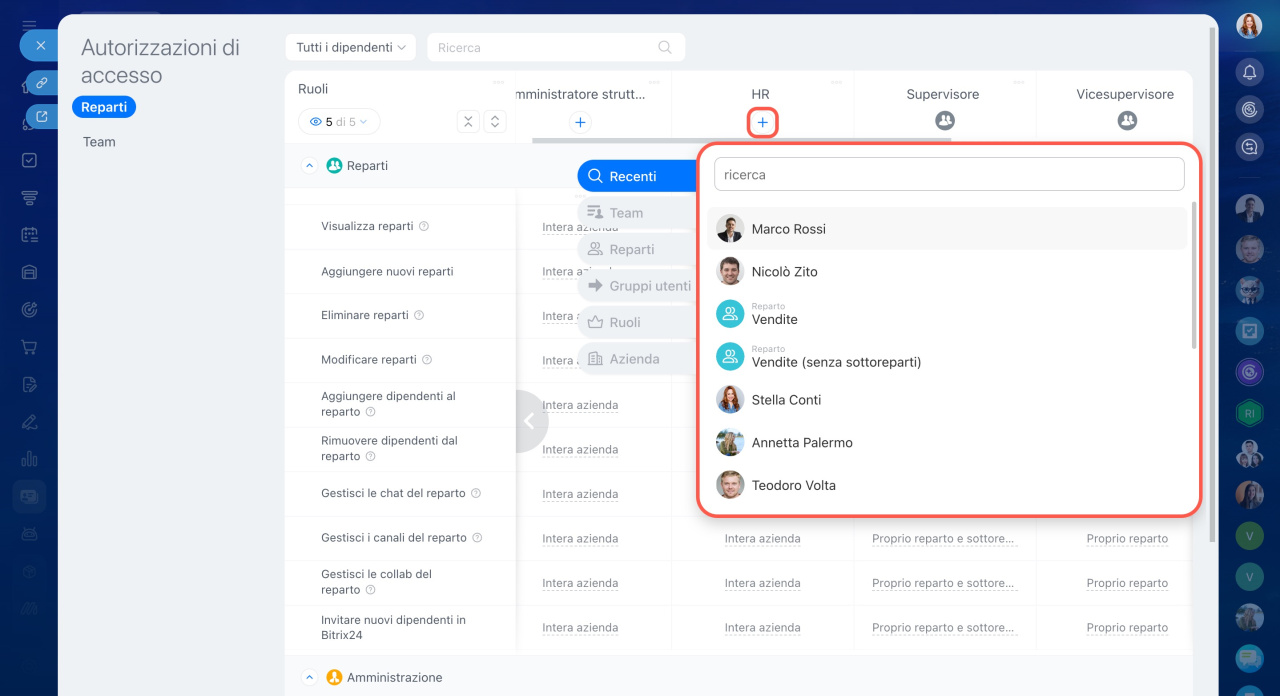Click the Vicesupervisore group members icon
This screenshot has width=1280, height=696.
point(1127,121)
